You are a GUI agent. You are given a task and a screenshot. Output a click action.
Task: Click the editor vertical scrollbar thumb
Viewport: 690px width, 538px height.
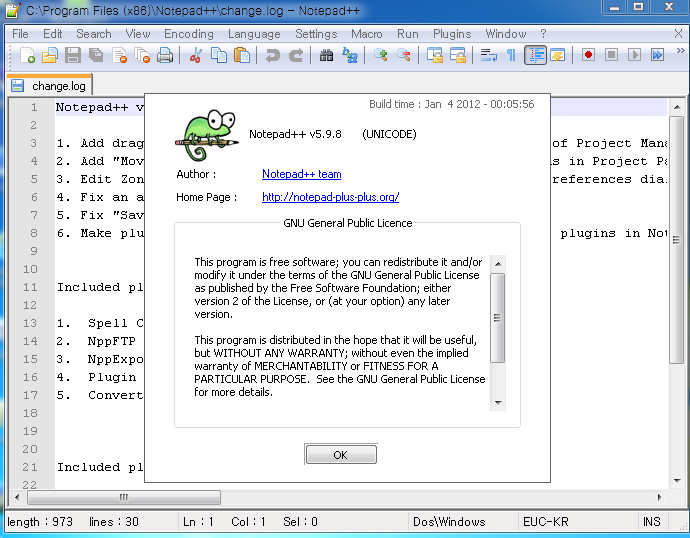click(677, 240)
